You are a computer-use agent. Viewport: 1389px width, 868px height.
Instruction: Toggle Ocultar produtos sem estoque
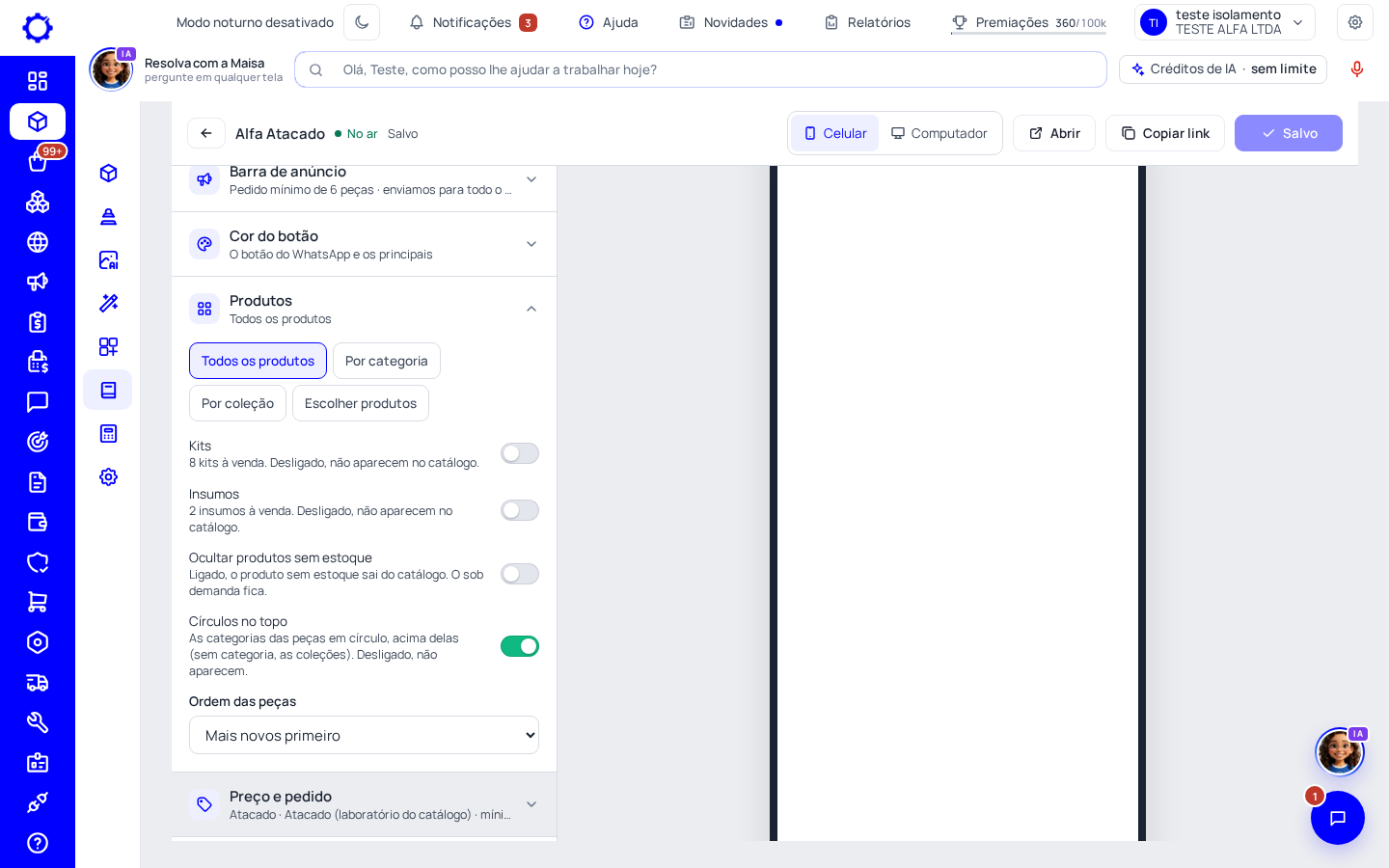click(x=520, y=574)
